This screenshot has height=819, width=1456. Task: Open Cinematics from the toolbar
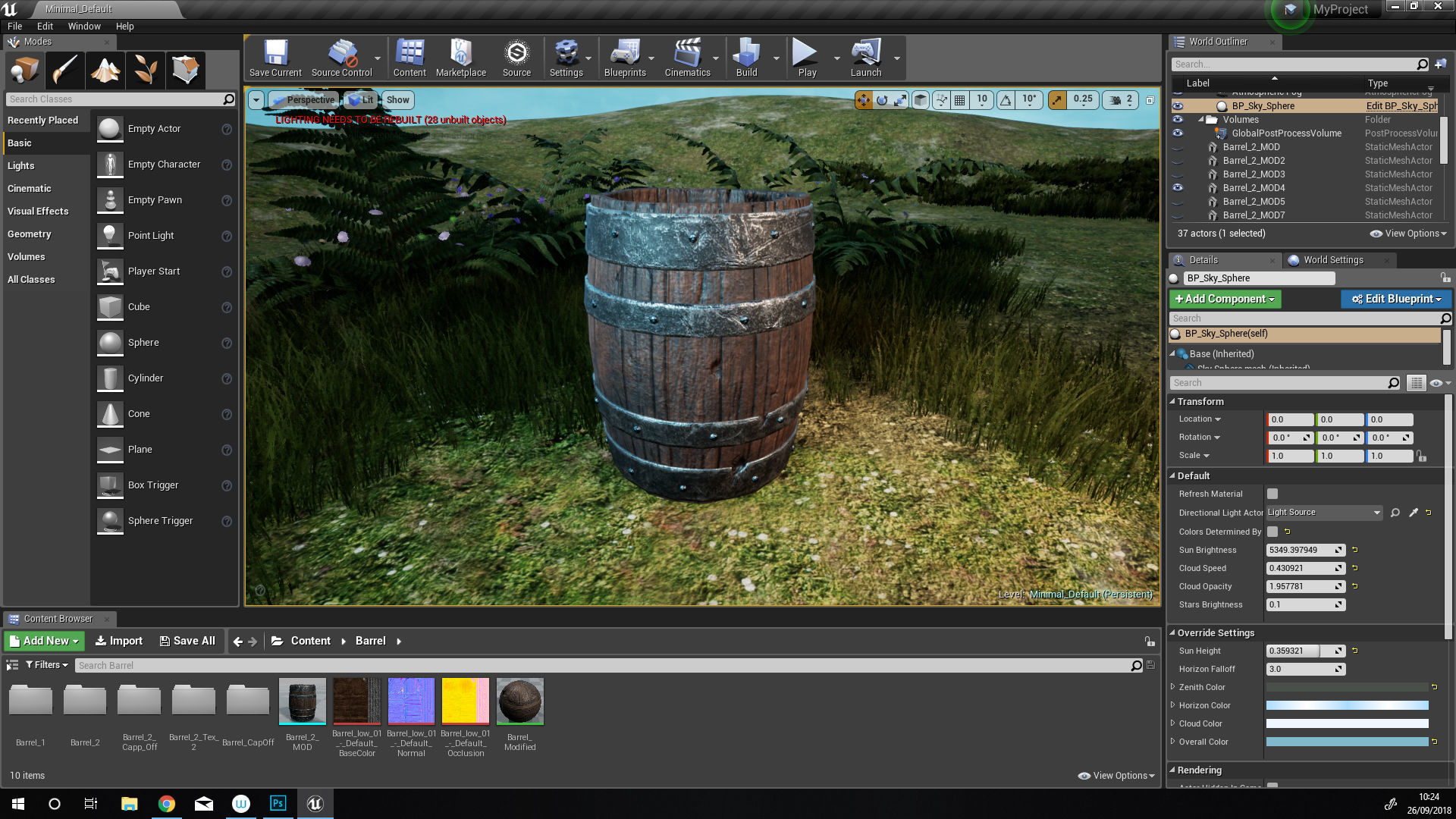687,58
